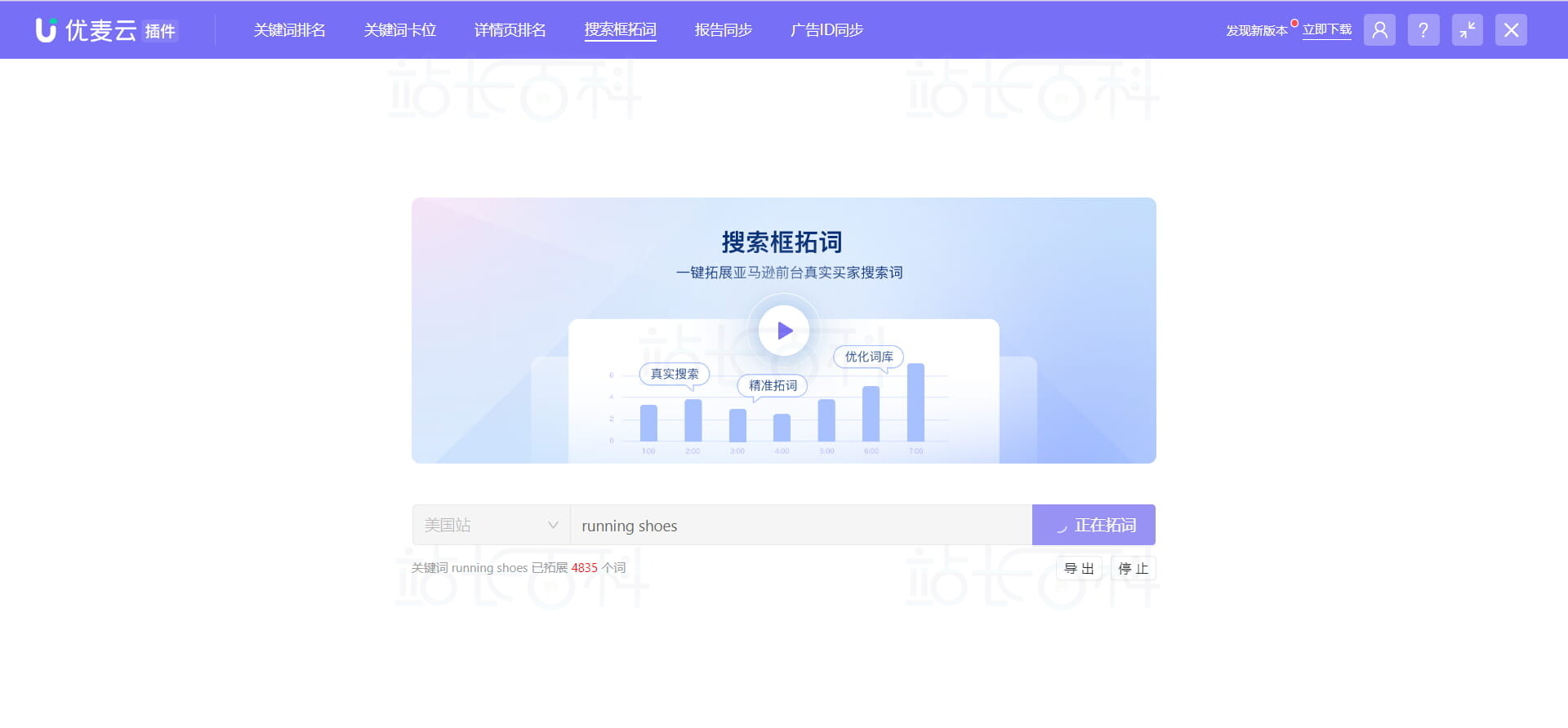The width and height of the screenshot is (1568, 728).
Task: Shrink the plugin window with collapse icon
Action: [x=1468, y=30]
